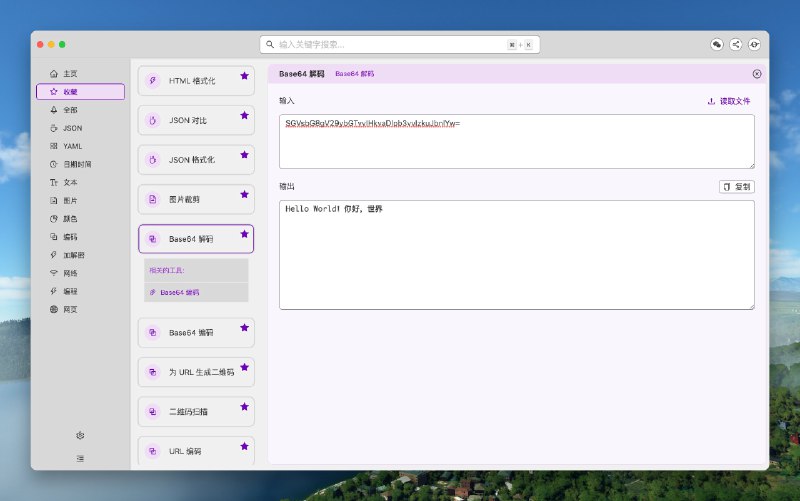Open settings via the gear icon in the sidebar

[x=80, y=435]
